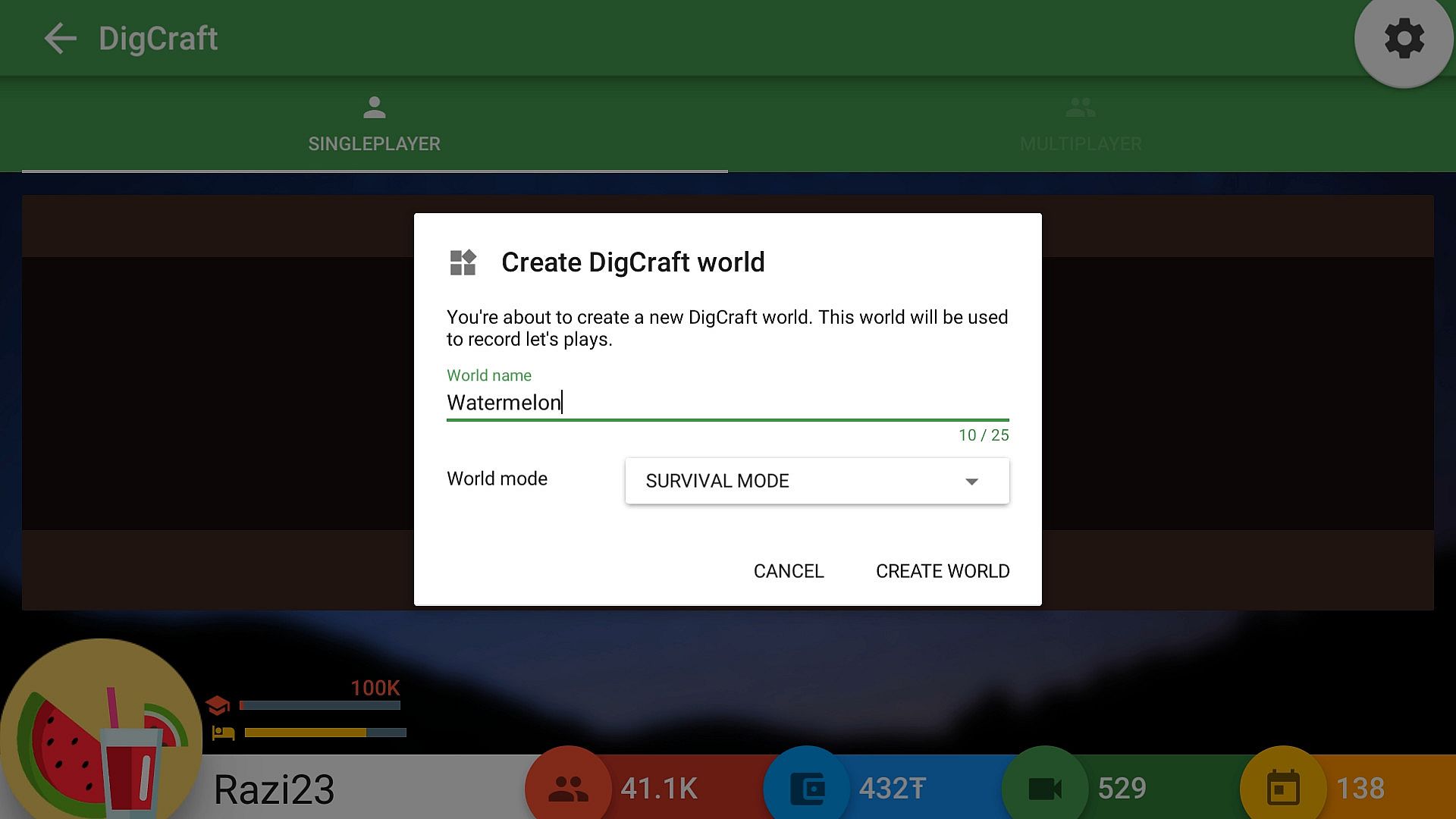Viewport: 1456px width, 819px height.
Task: Click the Razi23 username label
Action: pos(274,789)
